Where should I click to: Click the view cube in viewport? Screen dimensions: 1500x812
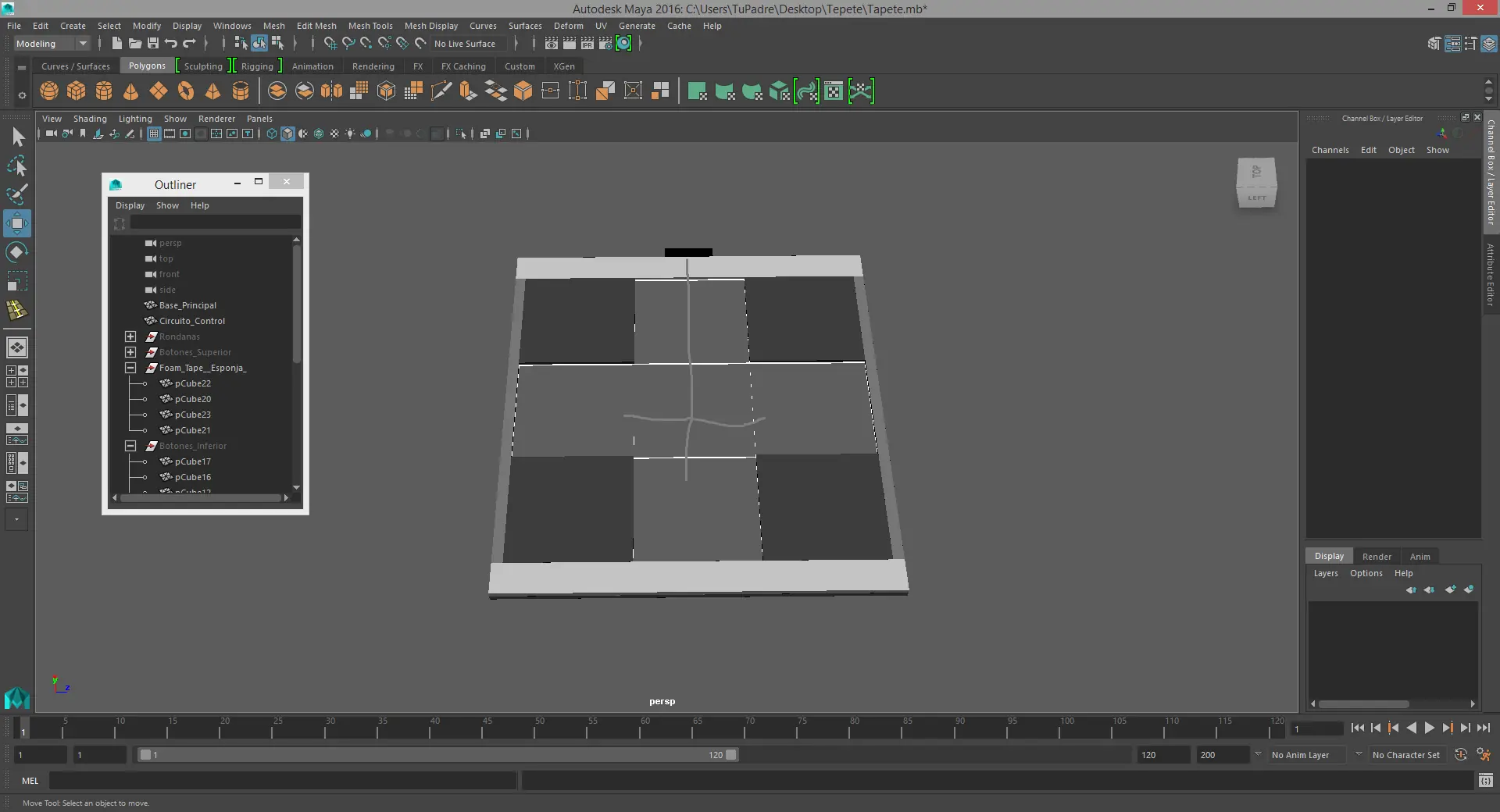(x=1256, y=183)
